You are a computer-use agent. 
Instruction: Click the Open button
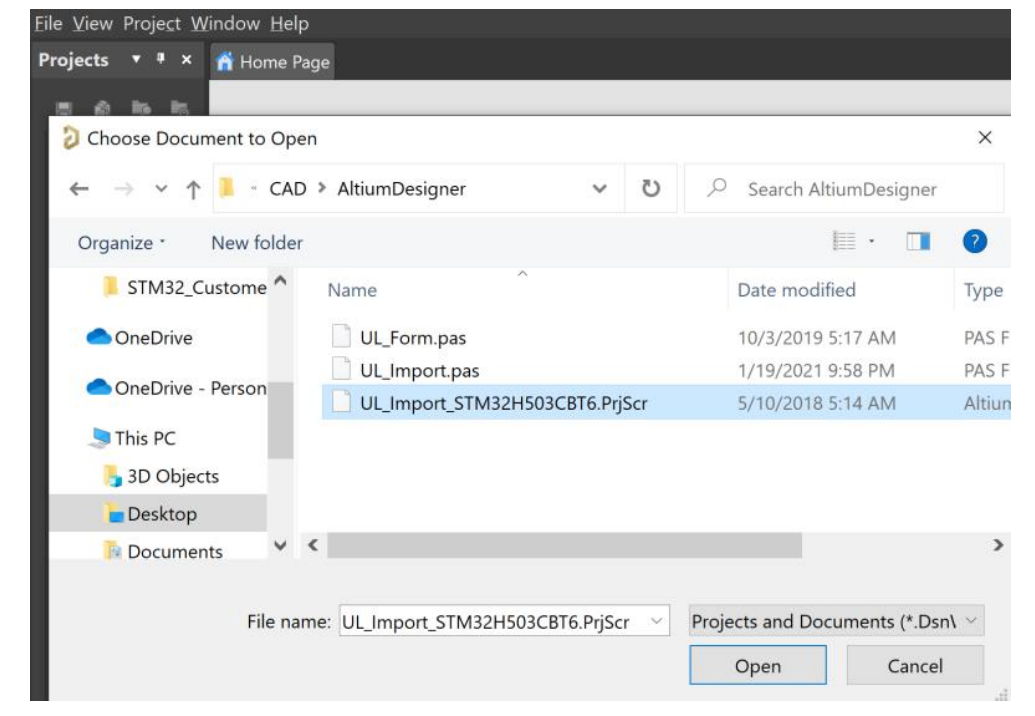coord(758,665)
